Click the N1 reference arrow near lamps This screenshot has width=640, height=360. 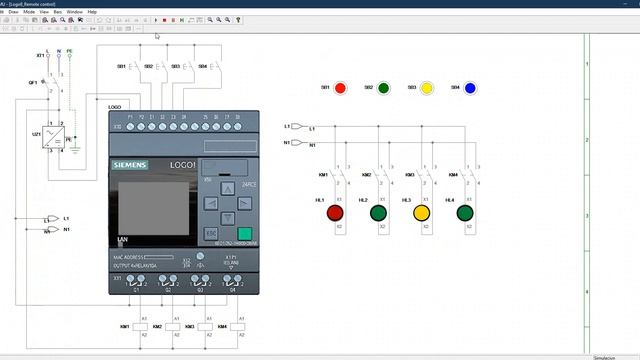pos(297,142)
